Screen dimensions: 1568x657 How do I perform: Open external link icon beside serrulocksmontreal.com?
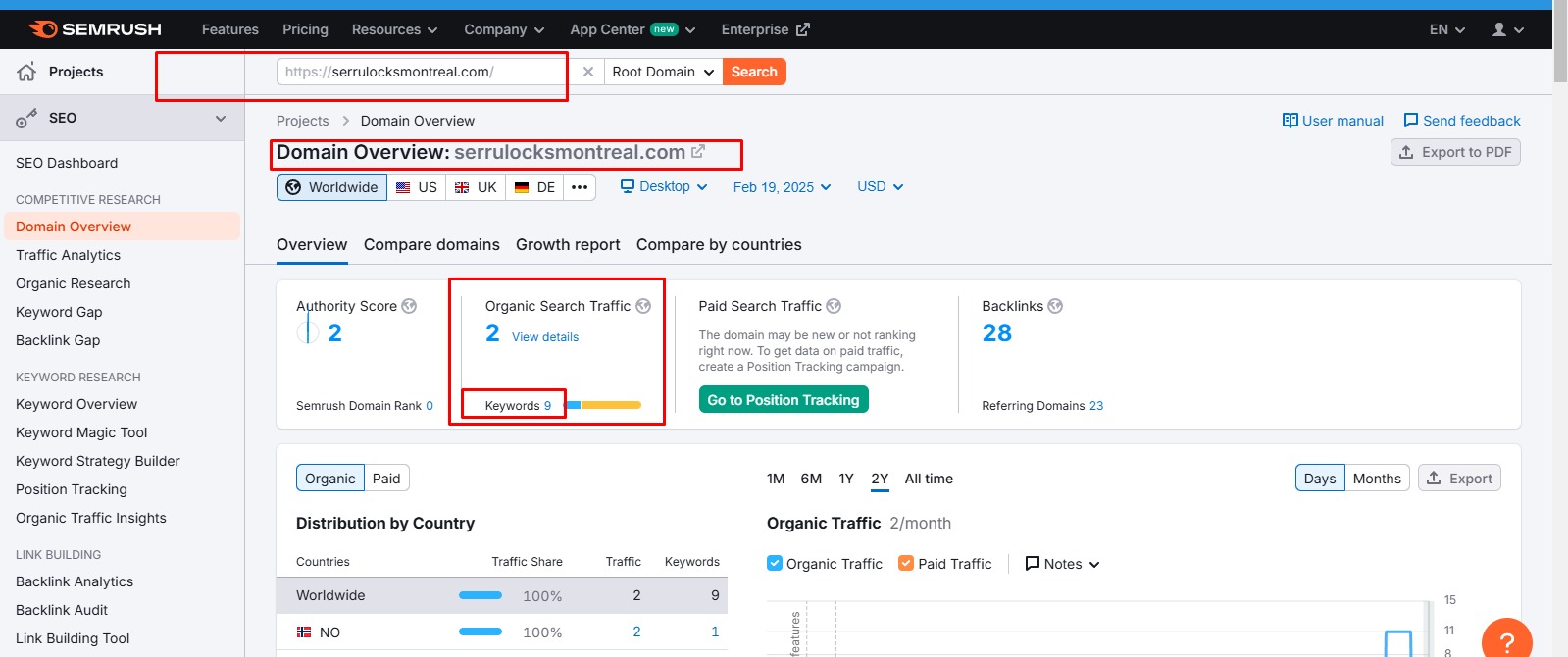698,152
